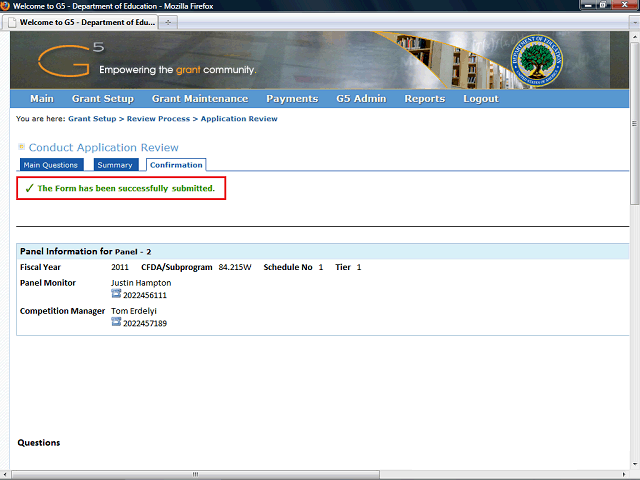Open the Reports menu
The height and width of the screenshot is (480, 640).
click(x=425, y=99)
